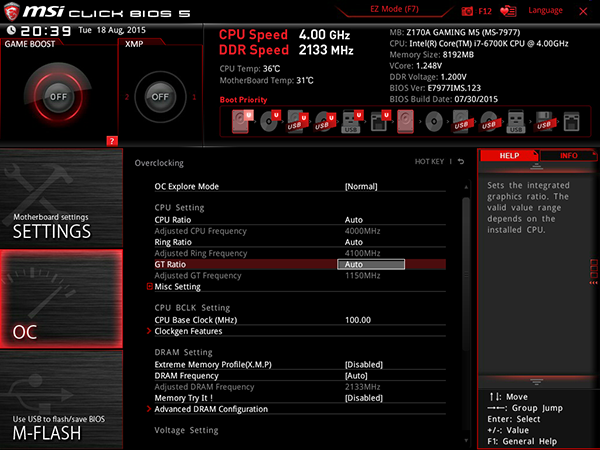Click the highlighted GT Ratio Auto field
The width and height of the screenshot is (600, 450).
[x=371, y=264]
